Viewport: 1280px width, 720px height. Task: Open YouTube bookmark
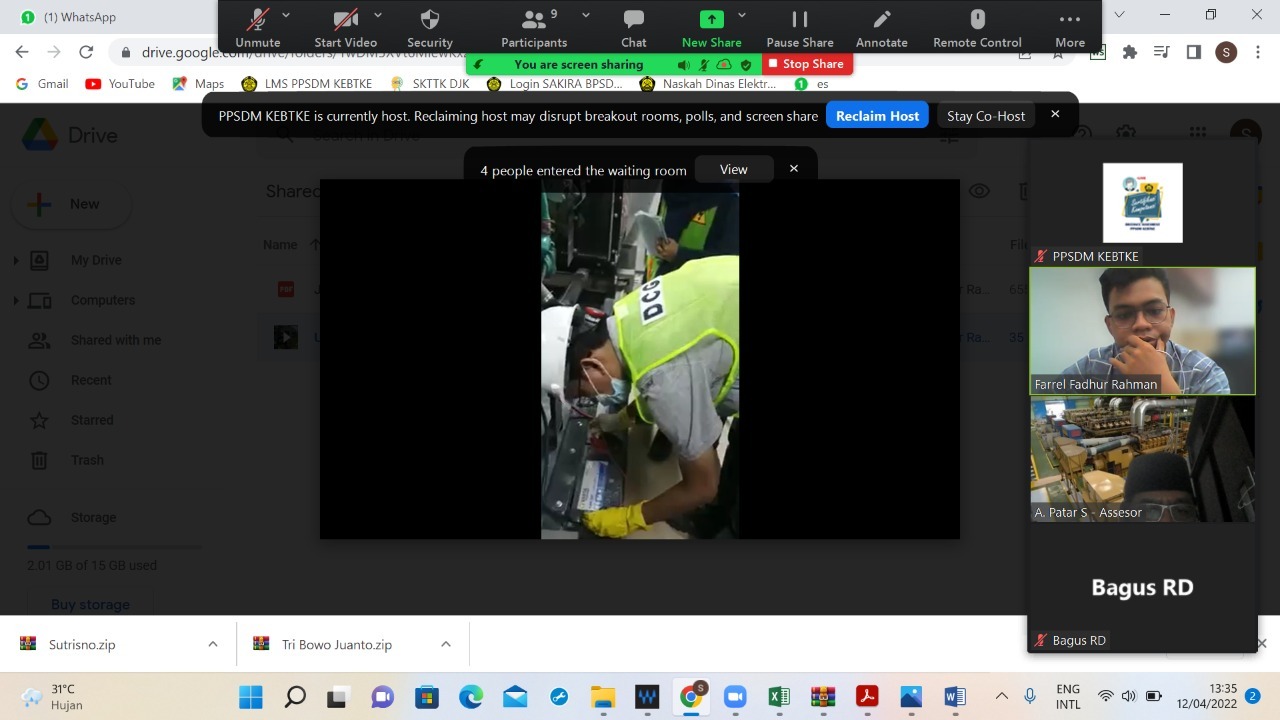[120, 84]
